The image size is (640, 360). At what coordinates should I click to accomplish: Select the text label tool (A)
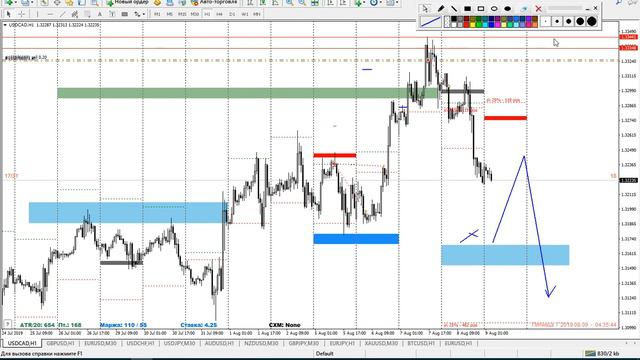coord(100,14)
